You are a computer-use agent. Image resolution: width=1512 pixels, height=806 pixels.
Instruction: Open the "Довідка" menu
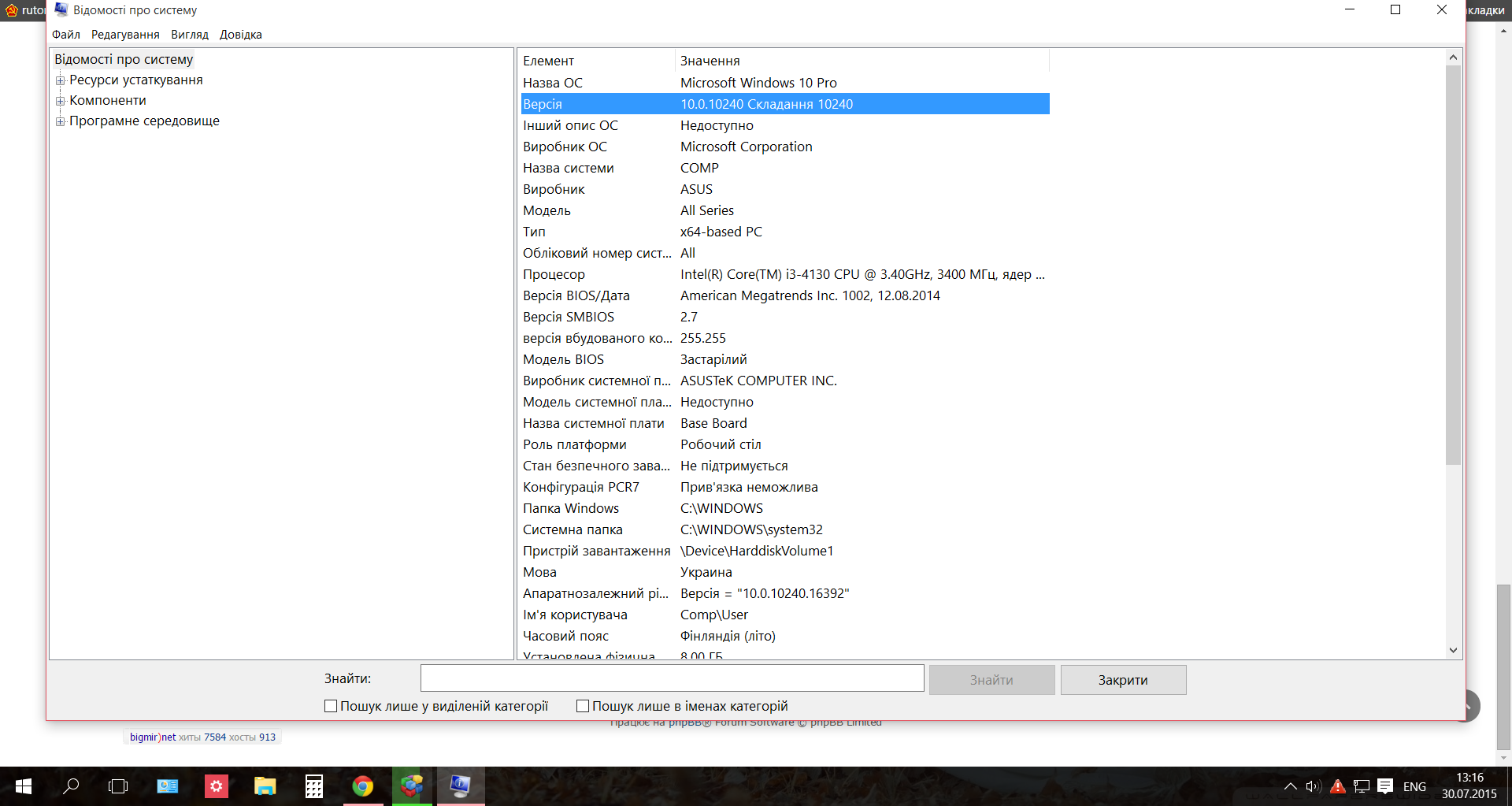coord(240,35)
